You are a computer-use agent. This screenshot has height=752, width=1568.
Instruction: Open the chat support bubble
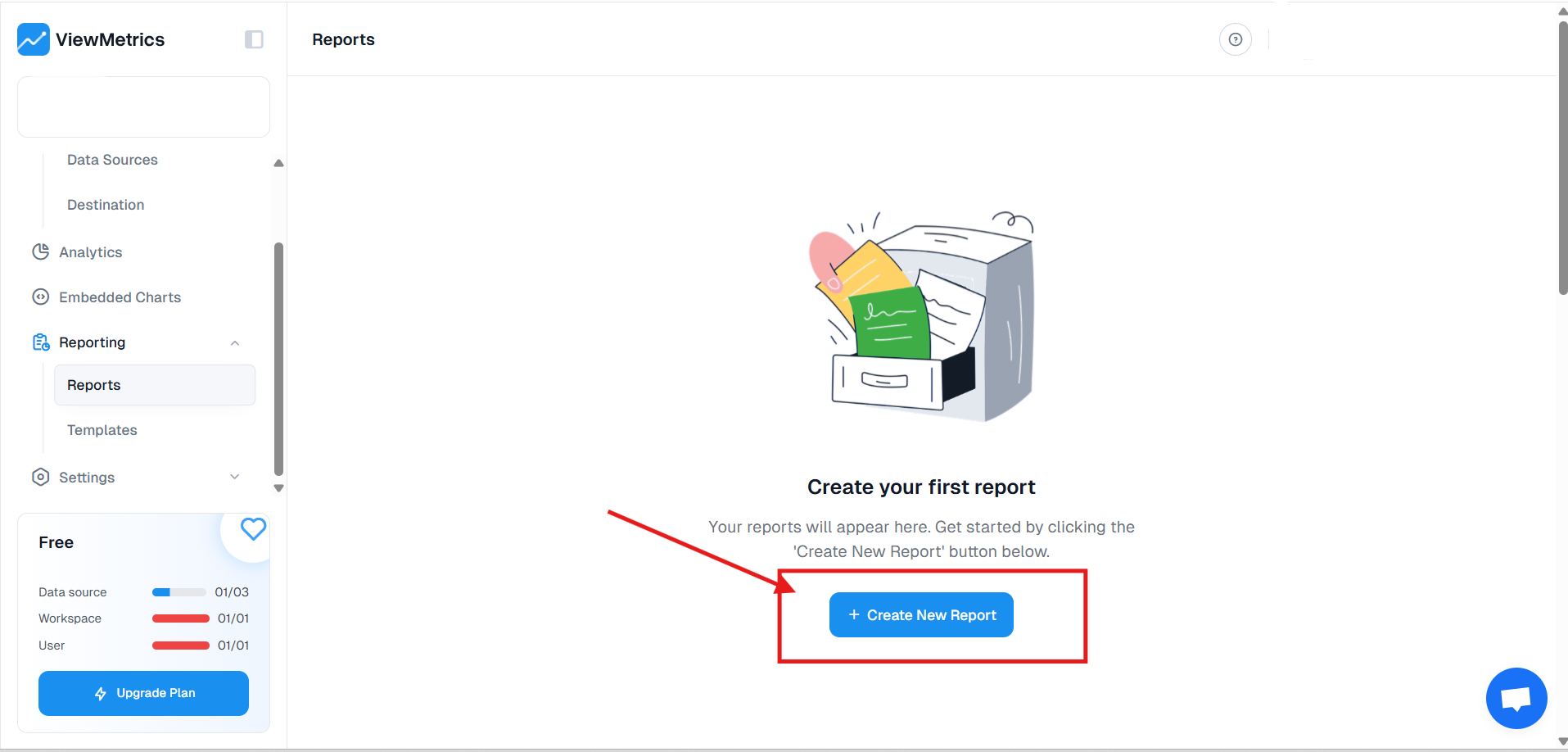tap(1516, 698)
